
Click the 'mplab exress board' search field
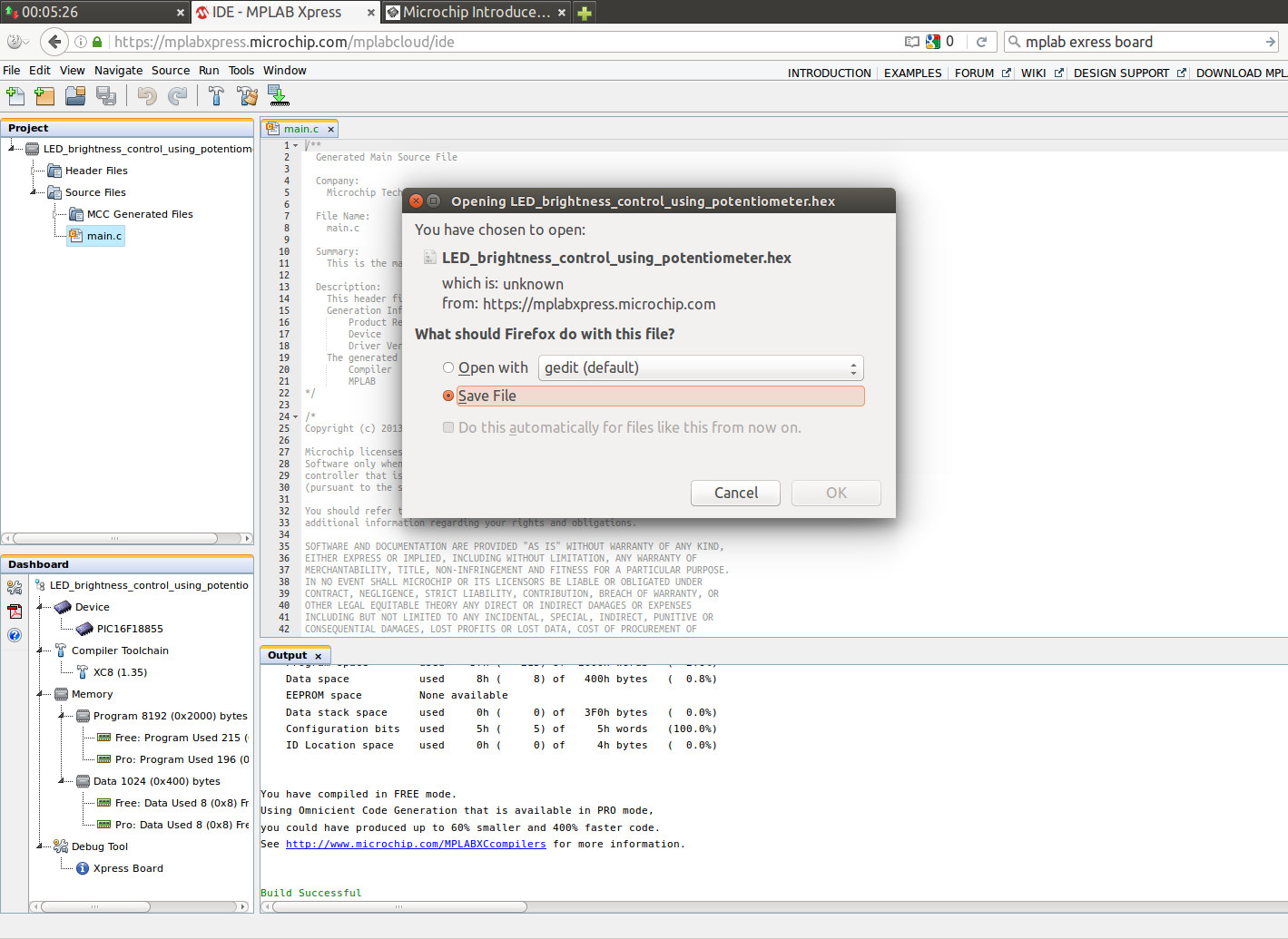tap(1142, 42)
